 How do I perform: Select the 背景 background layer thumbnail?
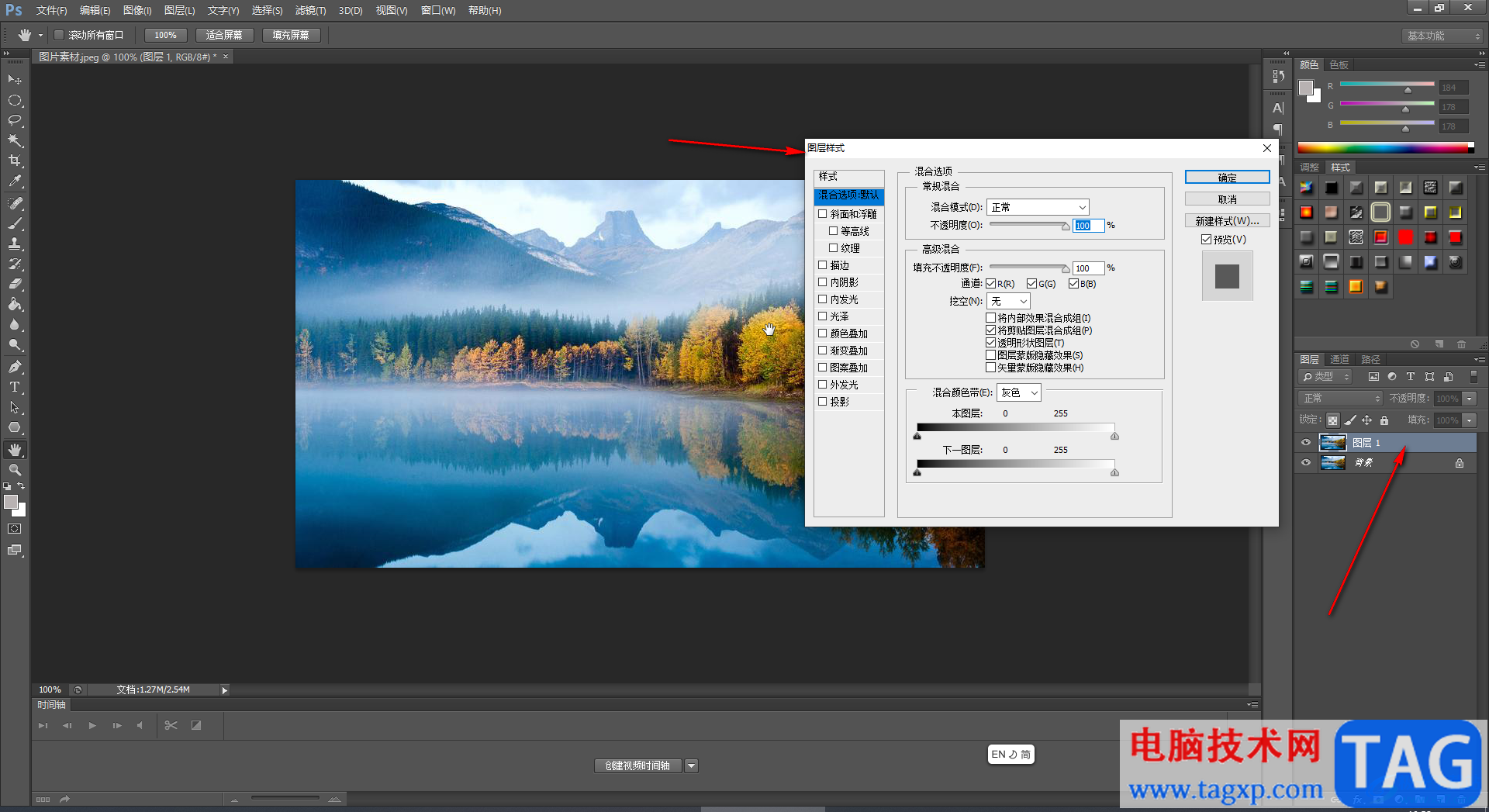click(1332, 463)
